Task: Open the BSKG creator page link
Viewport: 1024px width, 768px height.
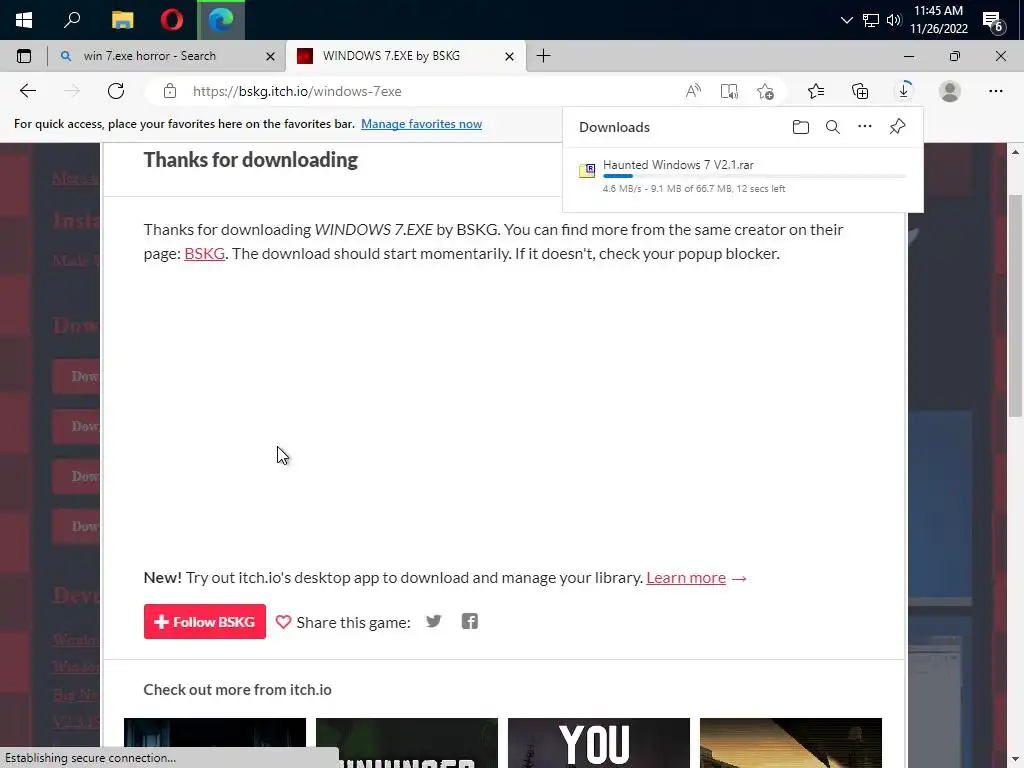Action: coord(204,253)
